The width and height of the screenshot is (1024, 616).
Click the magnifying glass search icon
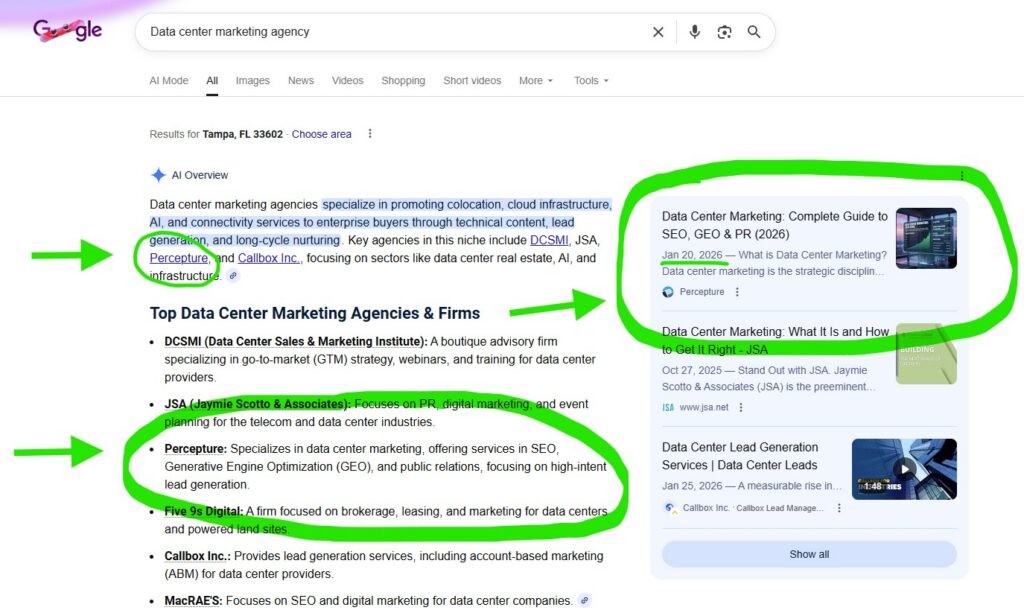pyautogui.click(x=754, y=31)
